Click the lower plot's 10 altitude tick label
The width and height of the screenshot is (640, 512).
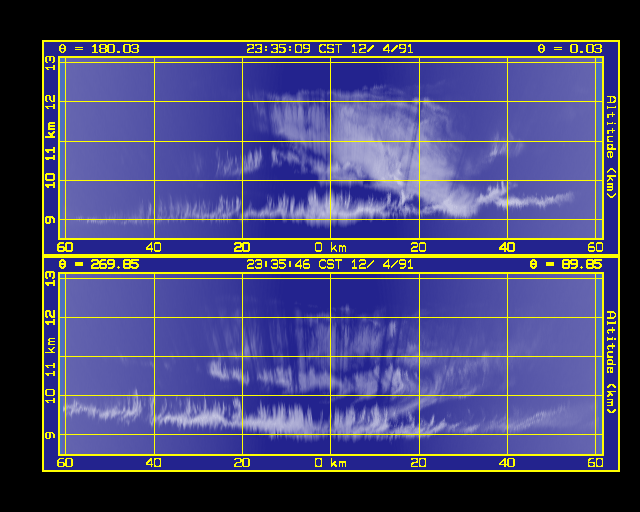point(50,396)
